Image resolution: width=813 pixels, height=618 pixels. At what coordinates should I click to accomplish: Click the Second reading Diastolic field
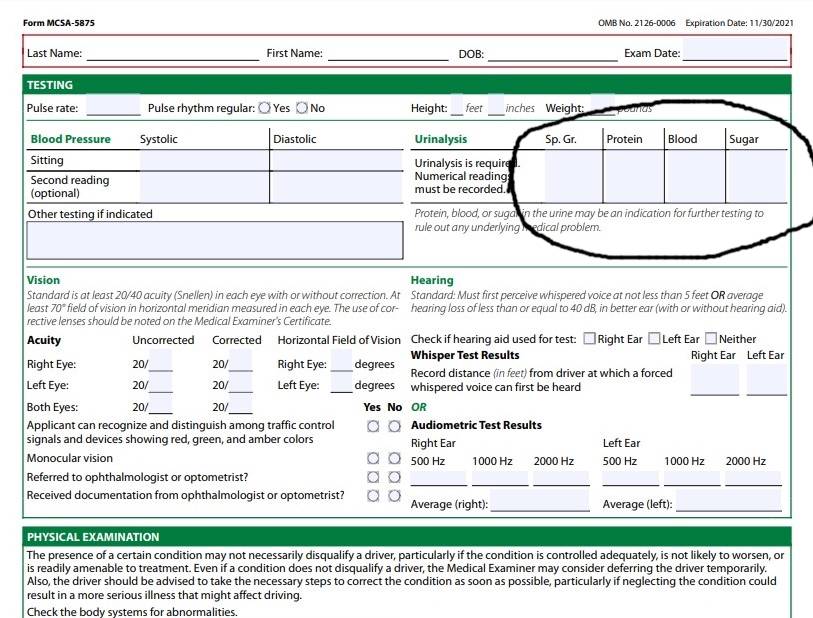click(337, 187)
